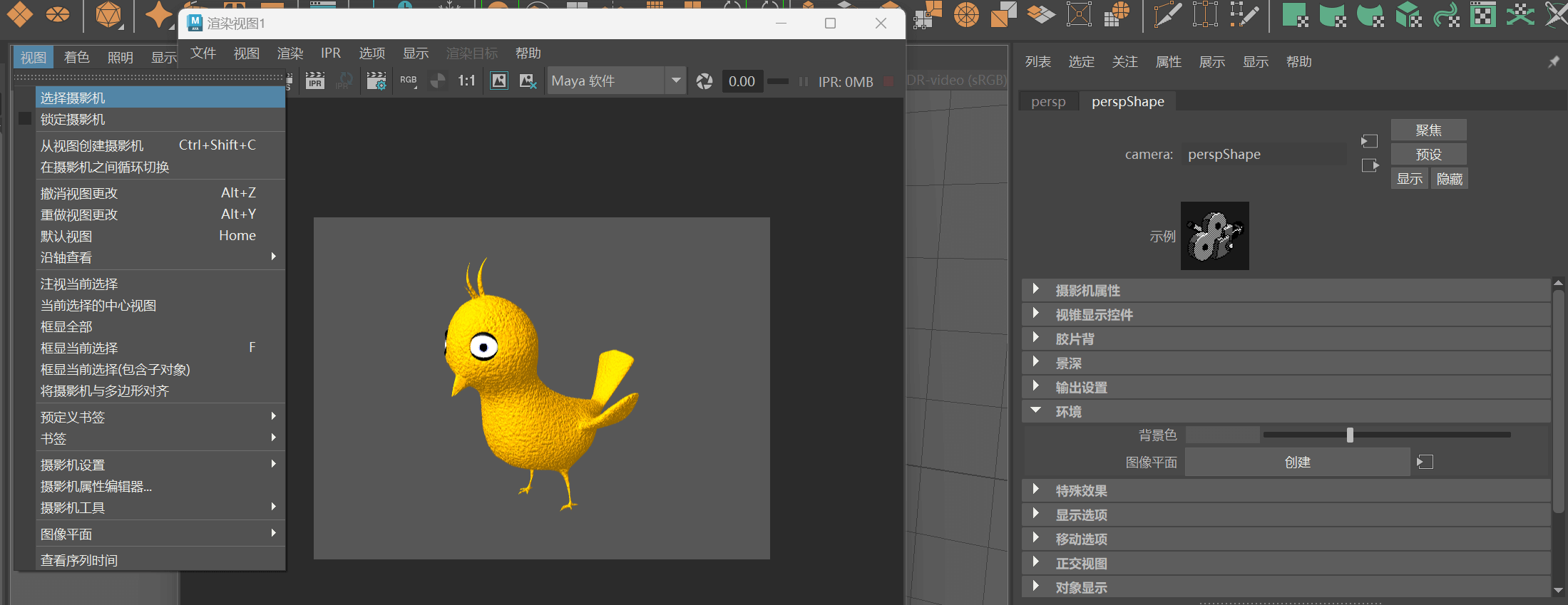This screenshot has width=1568, height=605.
Task: Expand the 景深 section
Action: (x=1286, y=363)
